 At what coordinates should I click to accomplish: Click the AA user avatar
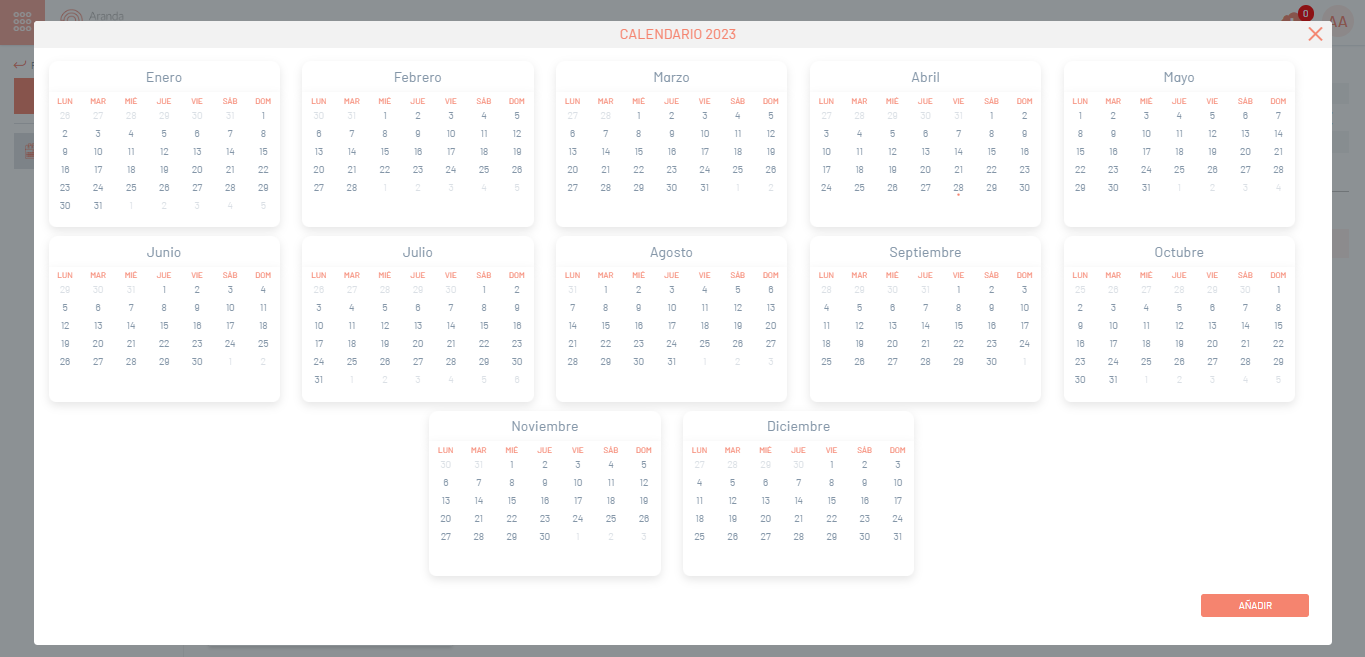[1338, 21]
